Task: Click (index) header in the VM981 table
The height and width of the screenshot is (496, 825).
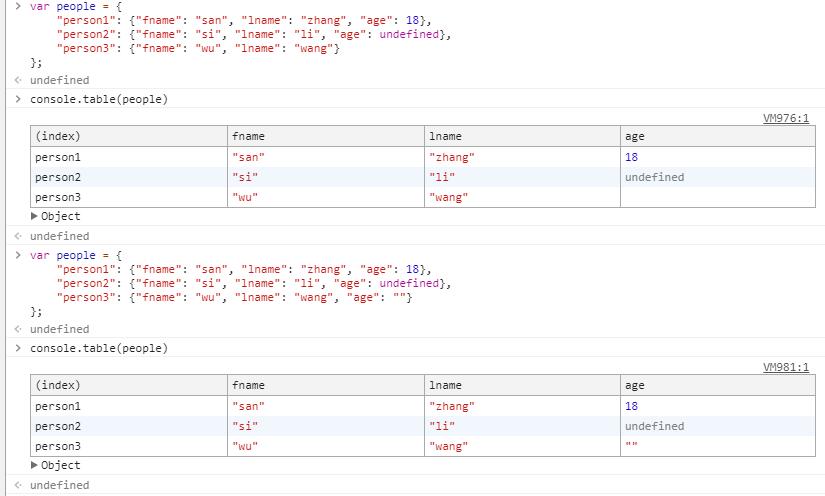Action: (128, 385)
